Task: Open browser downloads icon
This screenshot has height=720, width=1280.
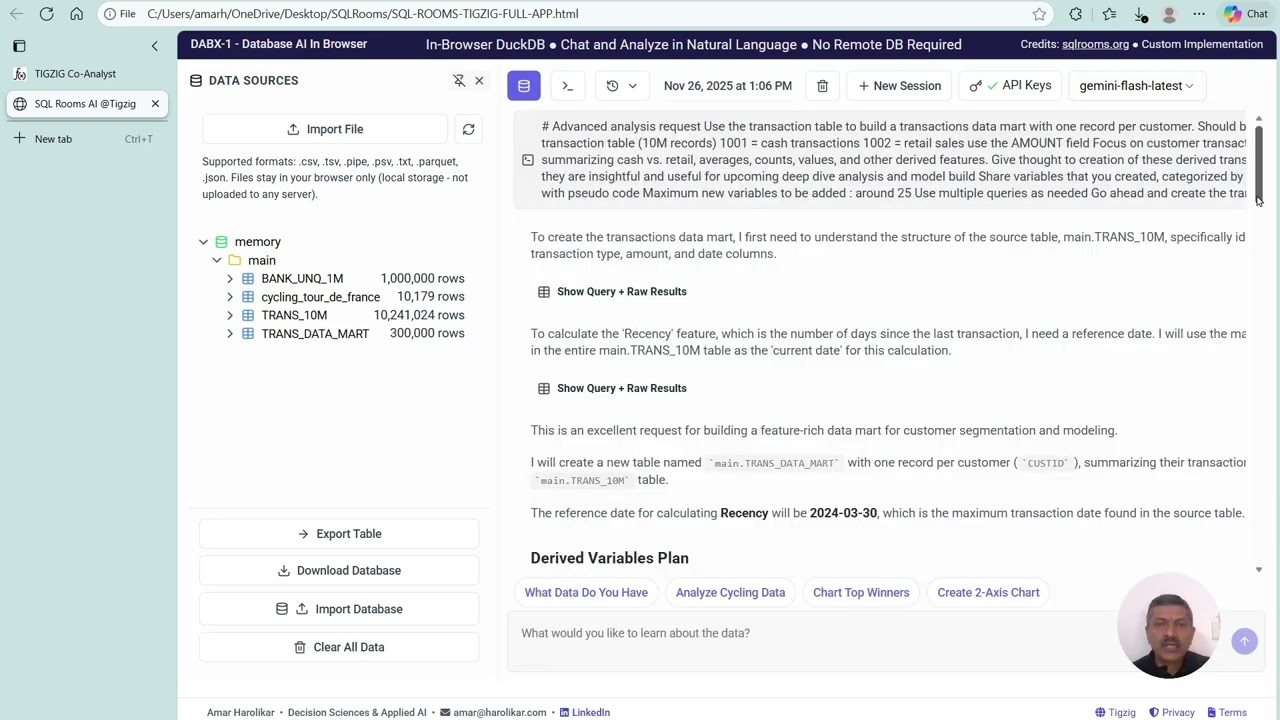Action: click(x=1140, y=14)
